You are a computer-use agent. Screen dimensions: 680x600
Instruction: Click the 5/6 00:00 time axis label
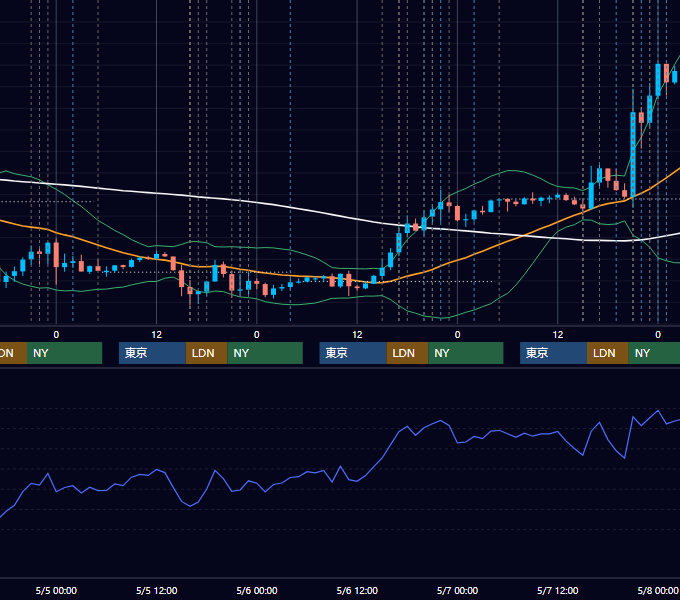point(257,590)
